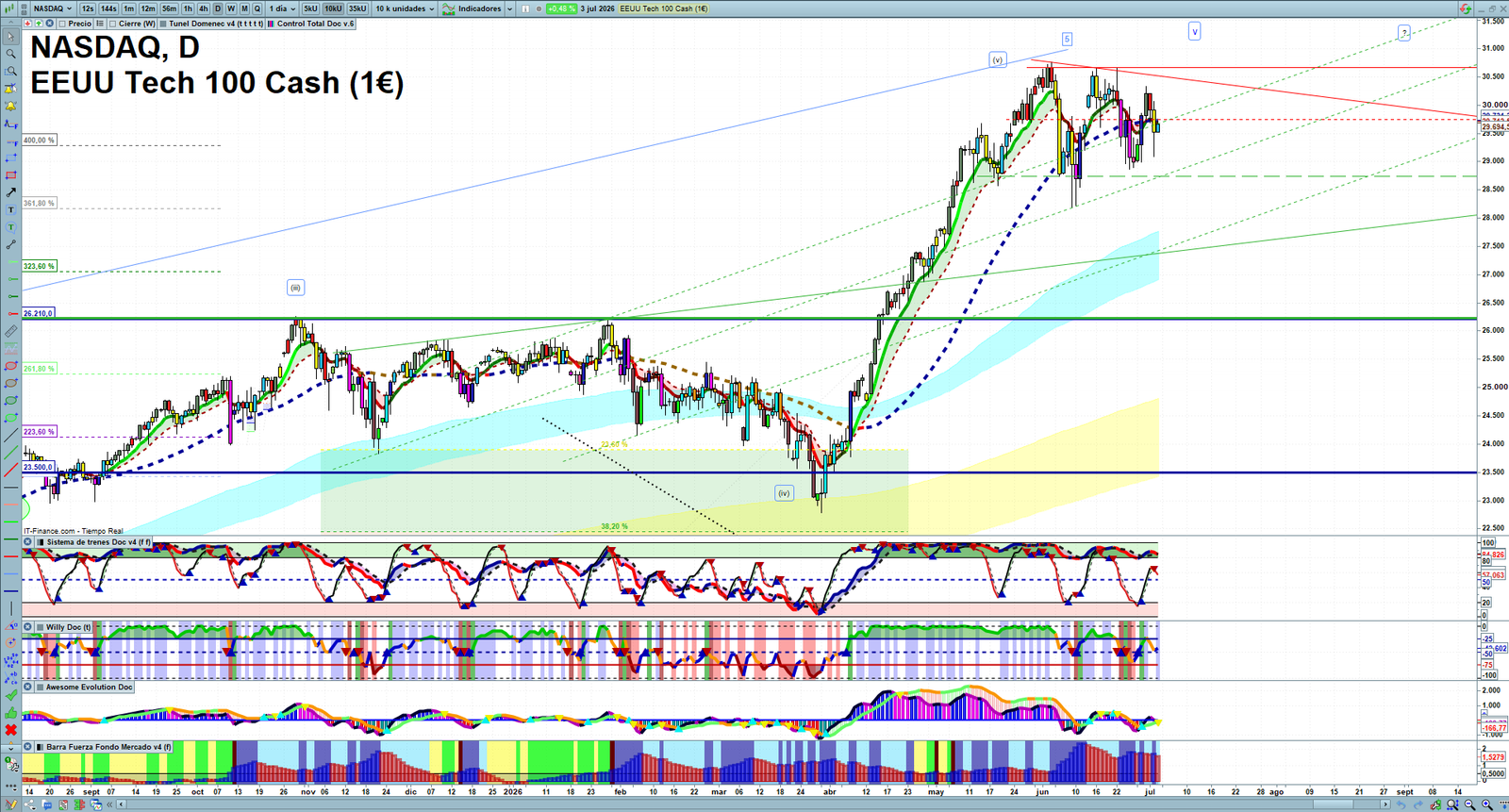Expand the Indicadores dropdown arrow
Image resolution: width=1509 pixels, height=812 pixels.
tap(509, 8)
